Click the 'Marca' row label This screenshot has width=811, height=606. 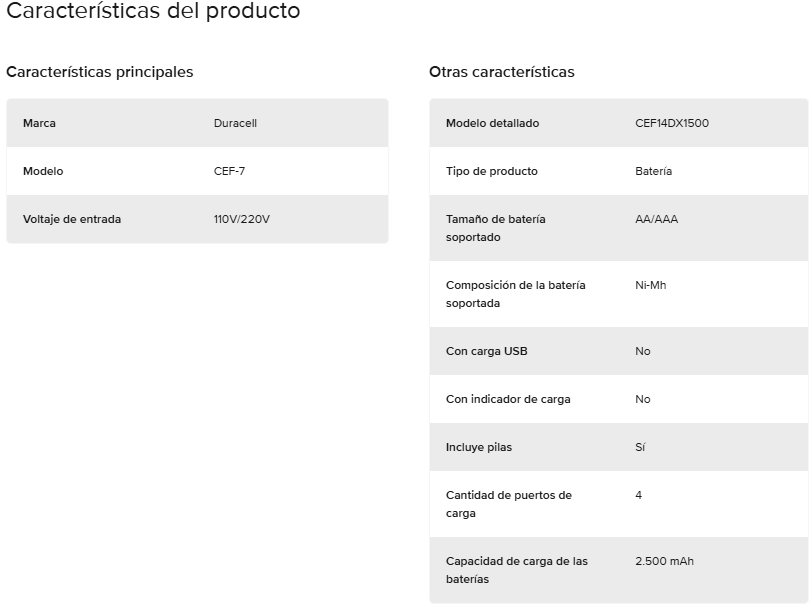tap(39, 123)
